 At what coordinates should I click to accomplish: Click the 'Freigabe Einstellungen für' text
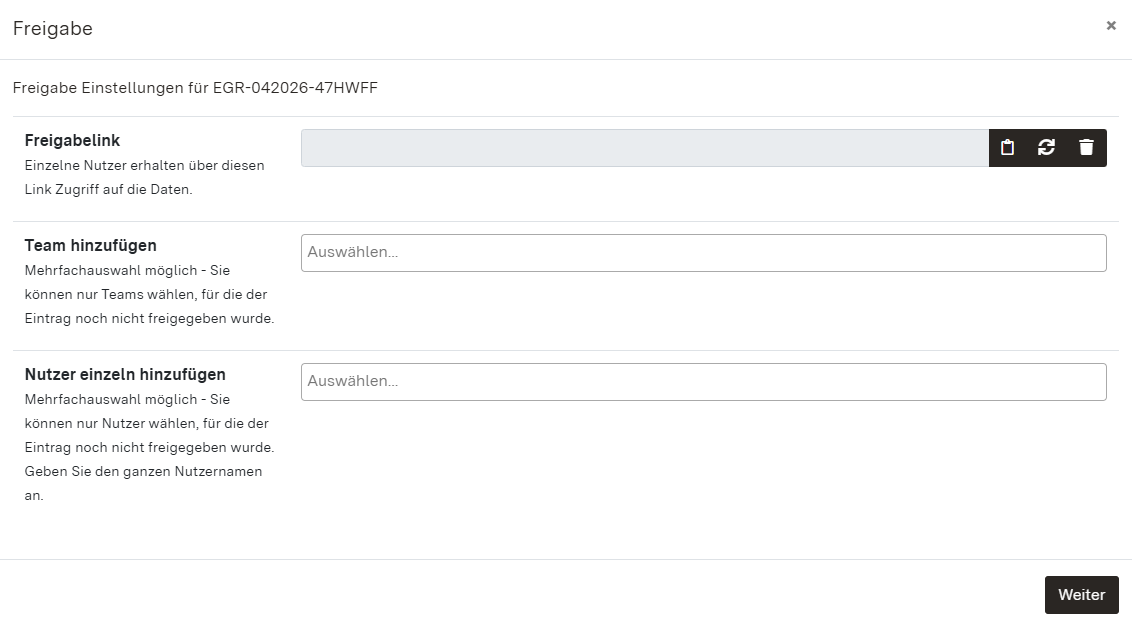[111, 88]
